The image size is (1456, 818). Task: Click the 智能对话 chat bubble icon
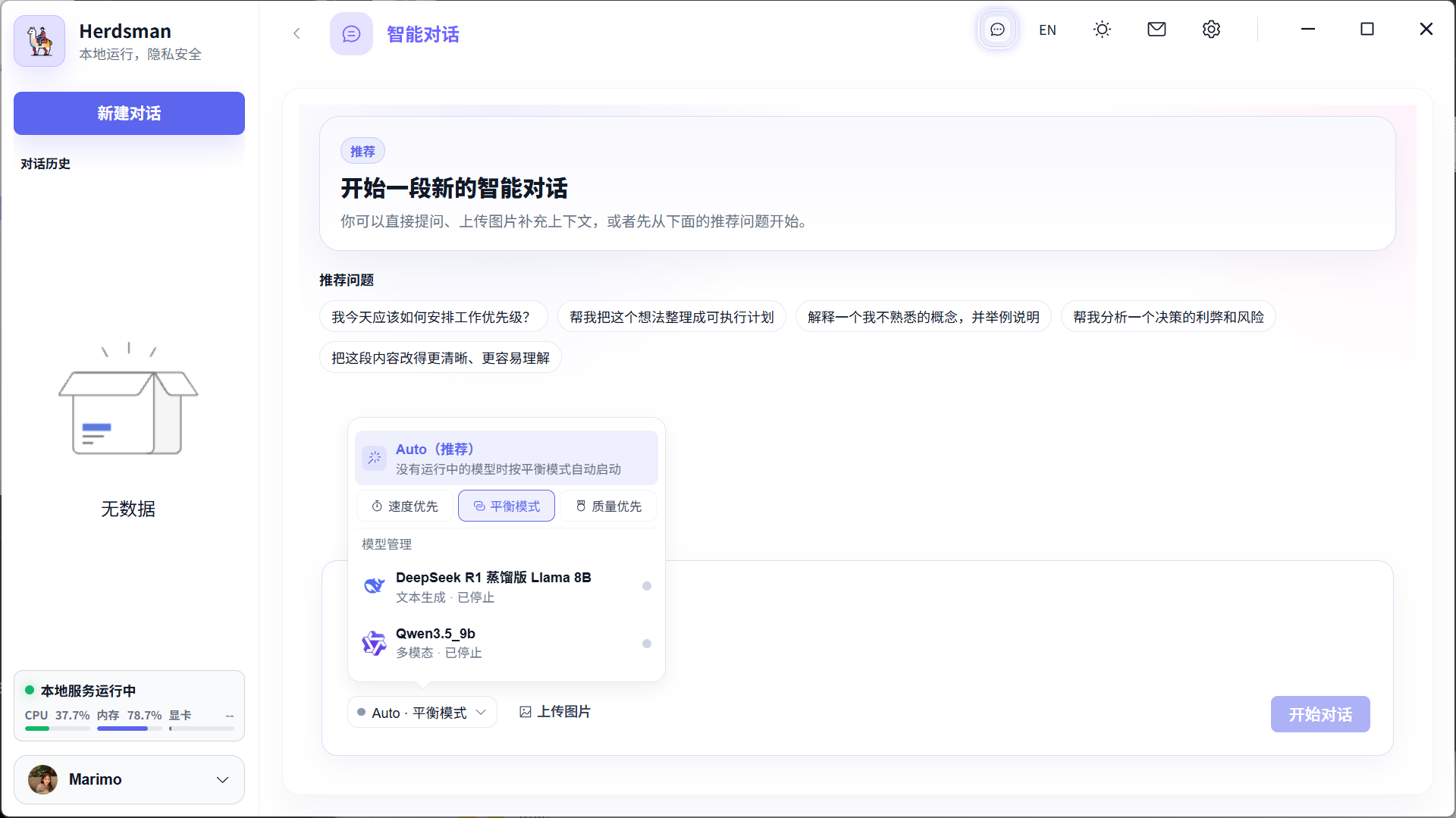(x=351, y=34)
